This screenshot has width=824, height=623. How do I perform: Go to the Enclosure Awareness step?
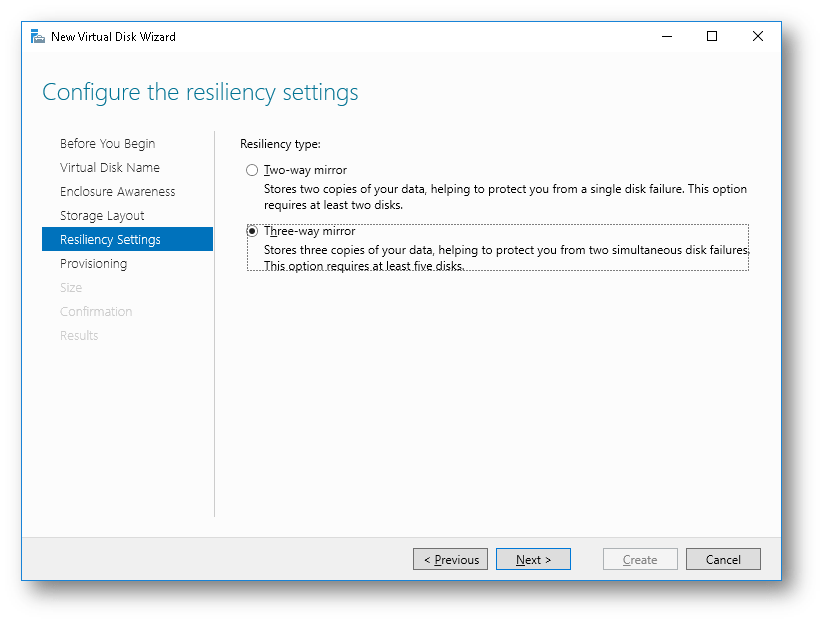pyautogui.click(x=117, y=191)
